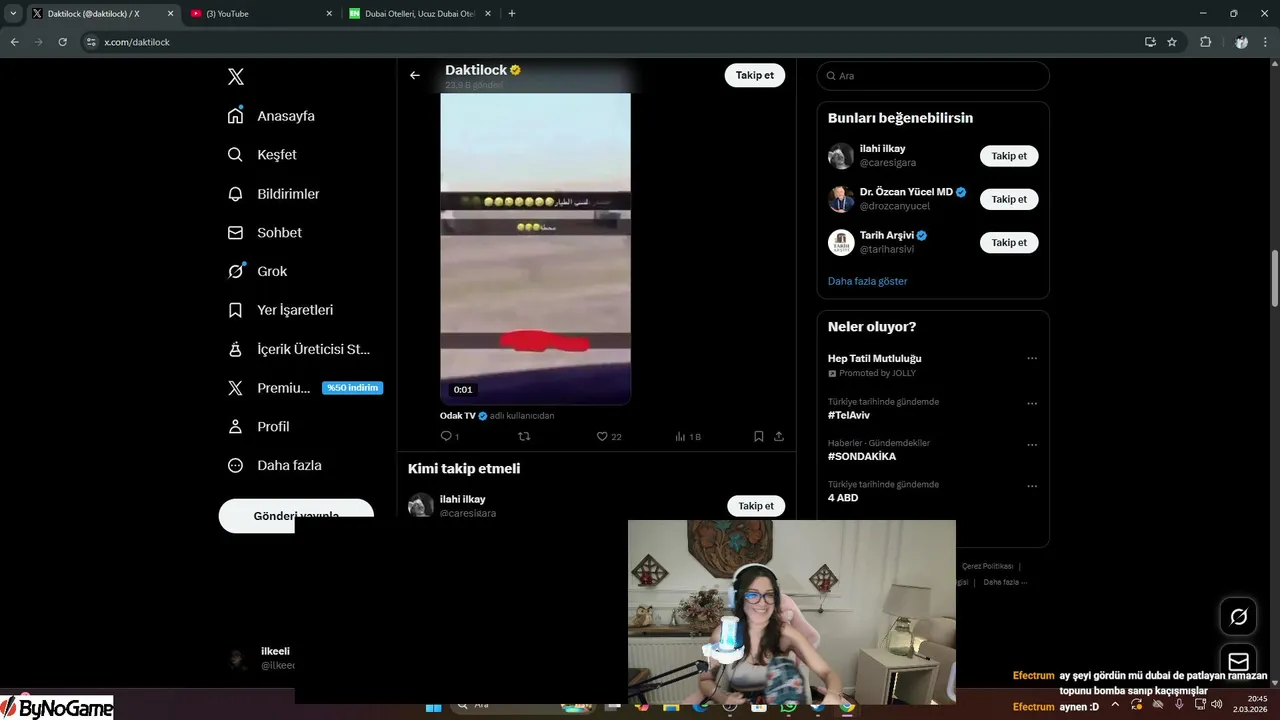1280x720 pixels.
Task: Open the tab search dropdown
Action: pos(13,13)
